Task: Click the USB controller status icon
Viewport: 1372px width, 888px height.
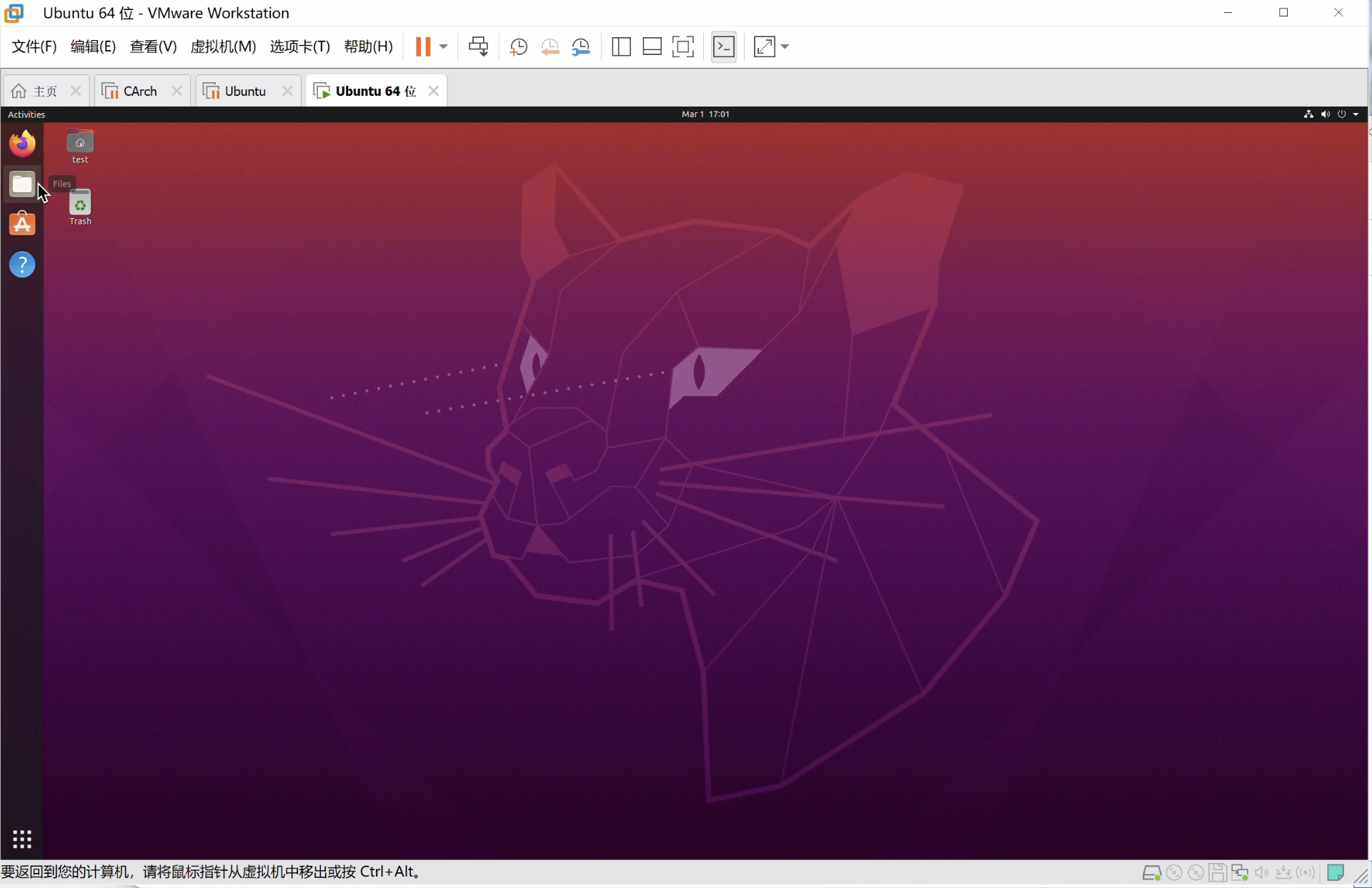Action: (1284, 873)
